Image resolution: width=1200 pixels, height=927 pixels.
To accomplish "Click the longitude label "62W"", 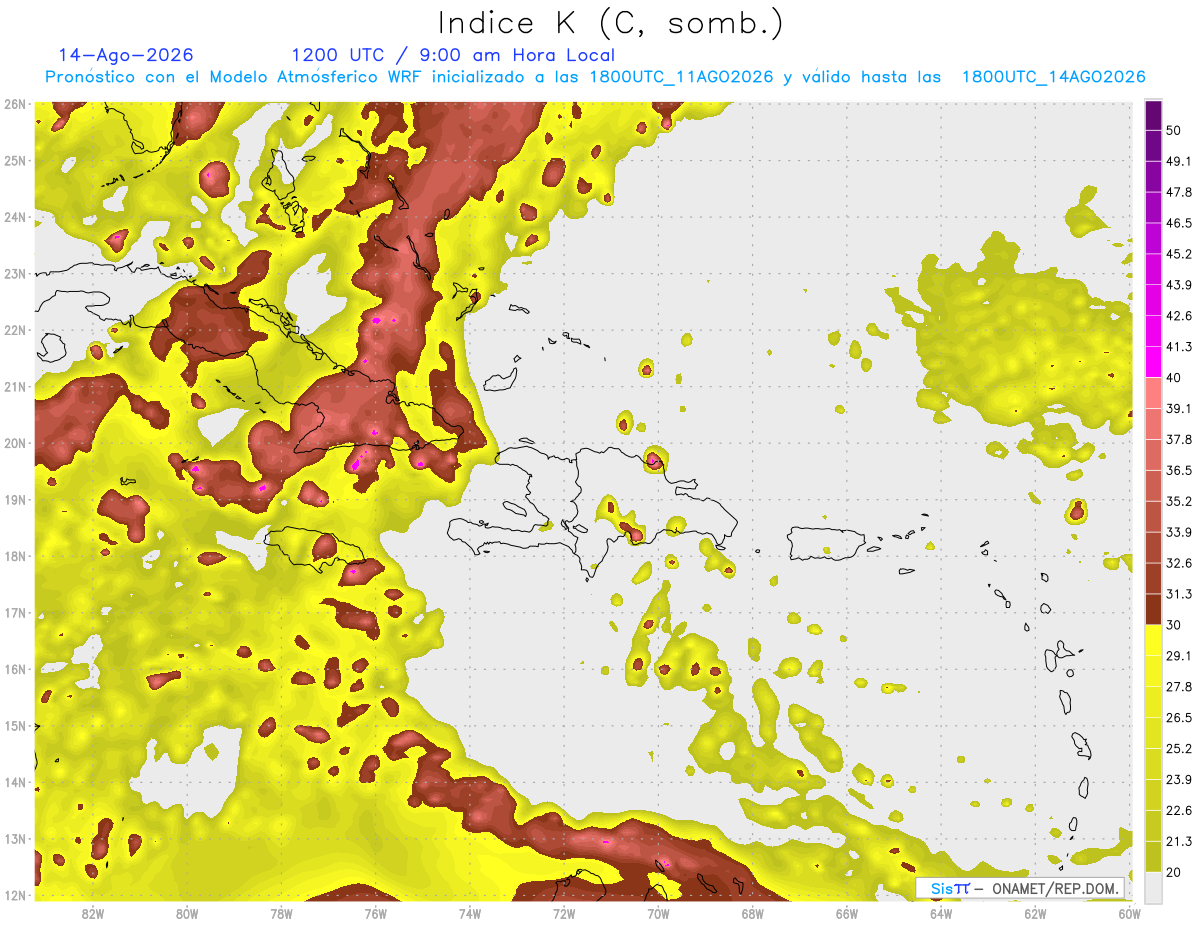I will point(1036,914).
